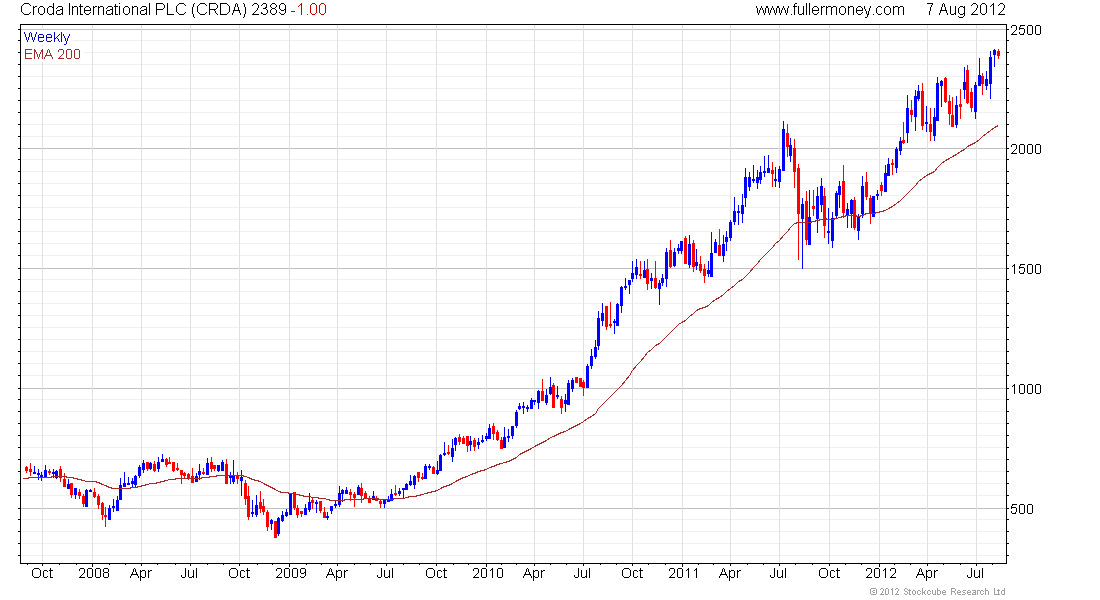1100x600 pixels.
Task: Click the 500 price axis label
Action: point(1022,509)
